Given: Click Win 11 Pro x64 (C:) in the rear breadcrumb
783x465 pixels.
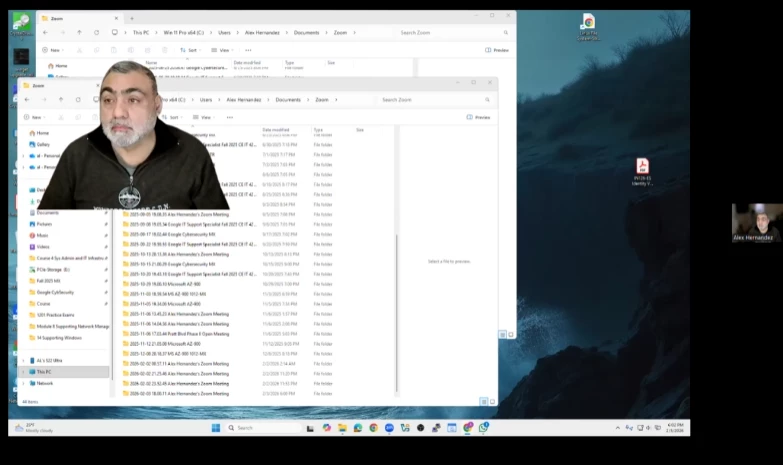Looking at the screenshot, I should point(184,32).
